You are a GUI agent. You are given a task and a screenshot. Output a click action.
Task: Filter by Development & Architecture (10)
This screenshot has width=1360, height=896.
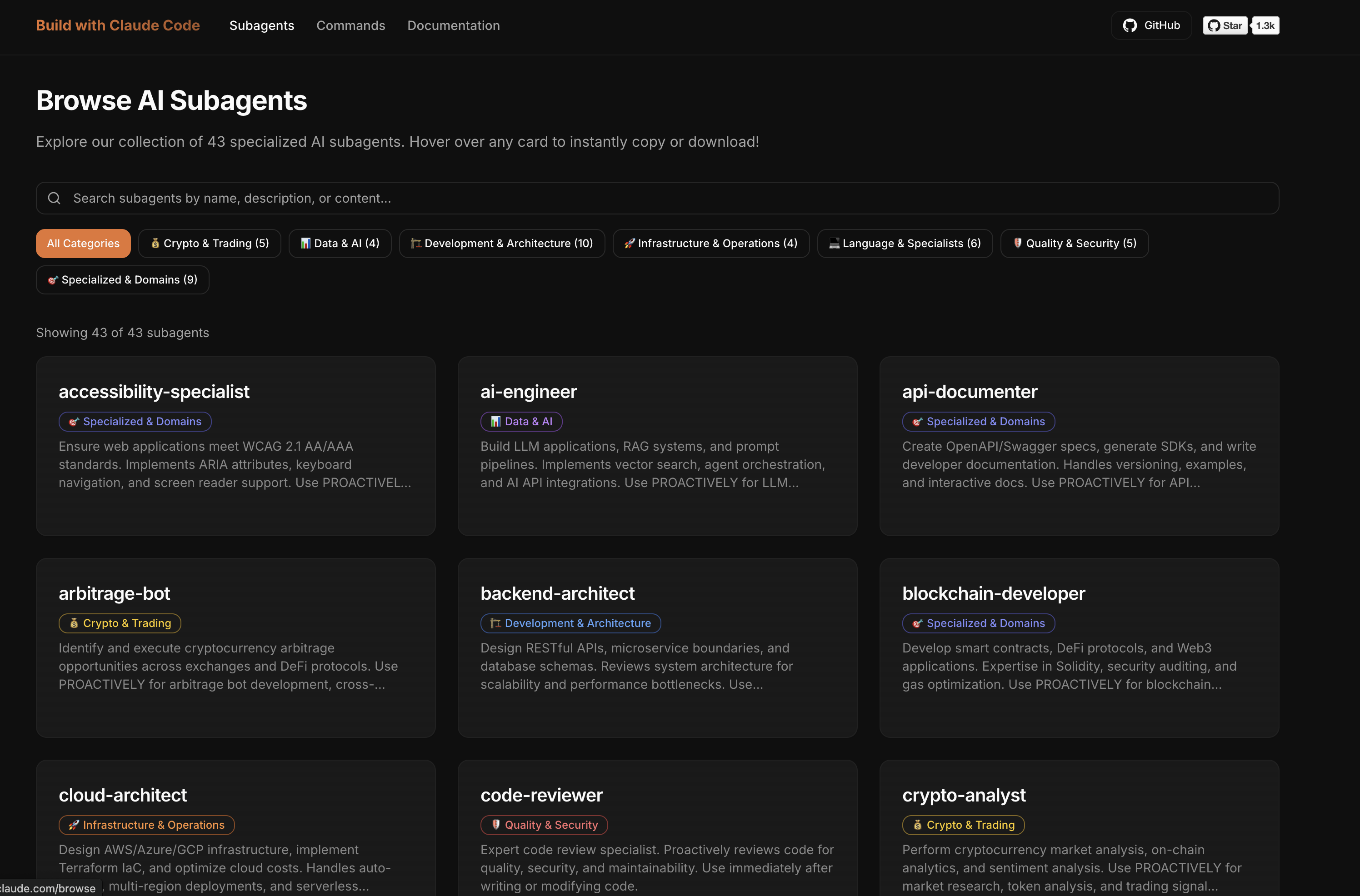[x=501, y=244]
